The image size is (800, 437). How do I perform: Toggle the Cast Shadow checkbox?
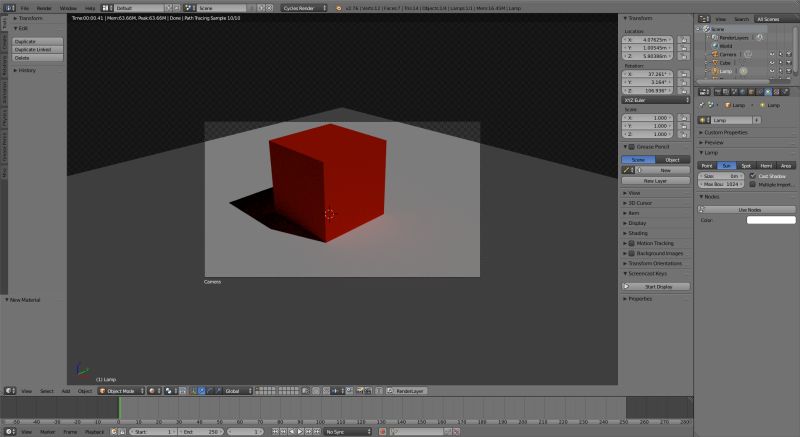[x=753, y=176]
